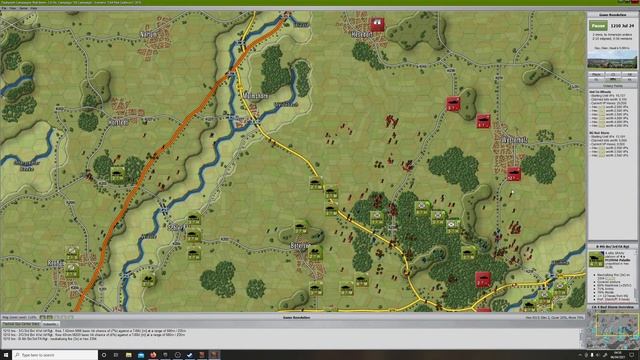The image size is (640, 360).
Task: Click the third message log line about neutralizing fire
Action: [50, 339]
